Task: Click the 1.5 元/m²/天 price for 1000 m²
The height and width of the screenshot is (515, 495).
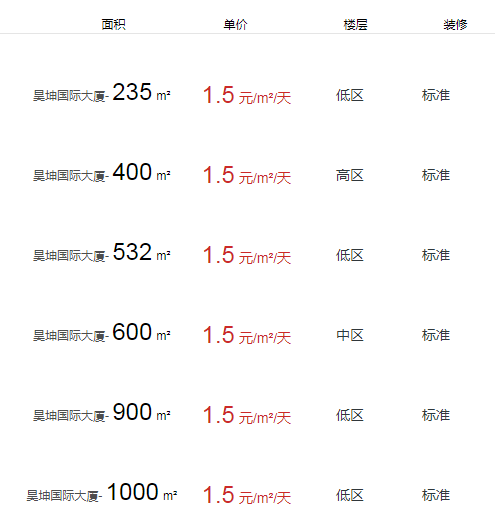Action: [x=247, y=495]
